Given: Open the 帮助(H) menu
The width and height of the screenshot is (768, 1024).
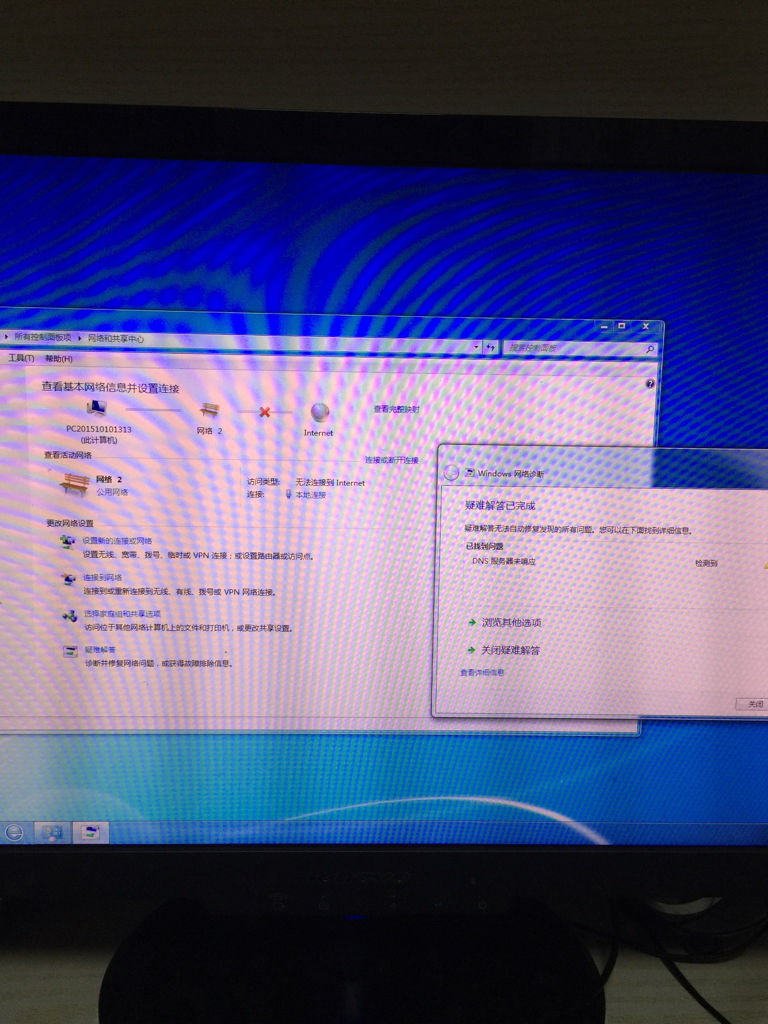Looking at the screenshot, I should [59, 359].
